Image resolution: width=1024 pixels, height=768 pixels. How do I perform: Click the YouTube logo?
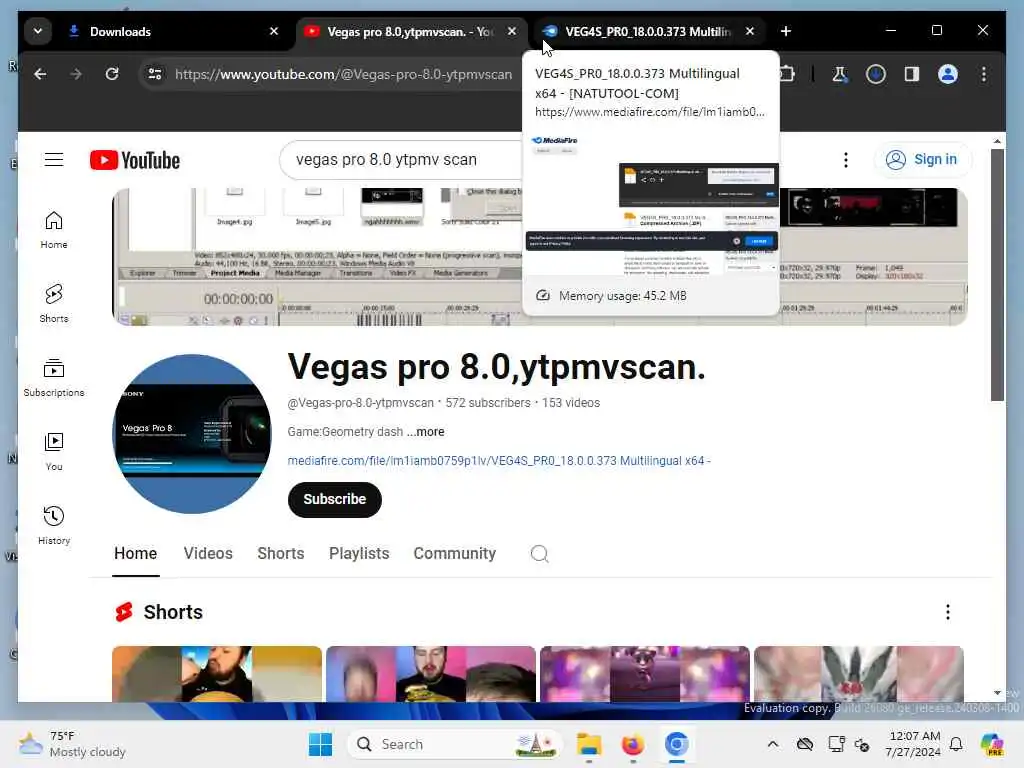(x=135, y=160)
